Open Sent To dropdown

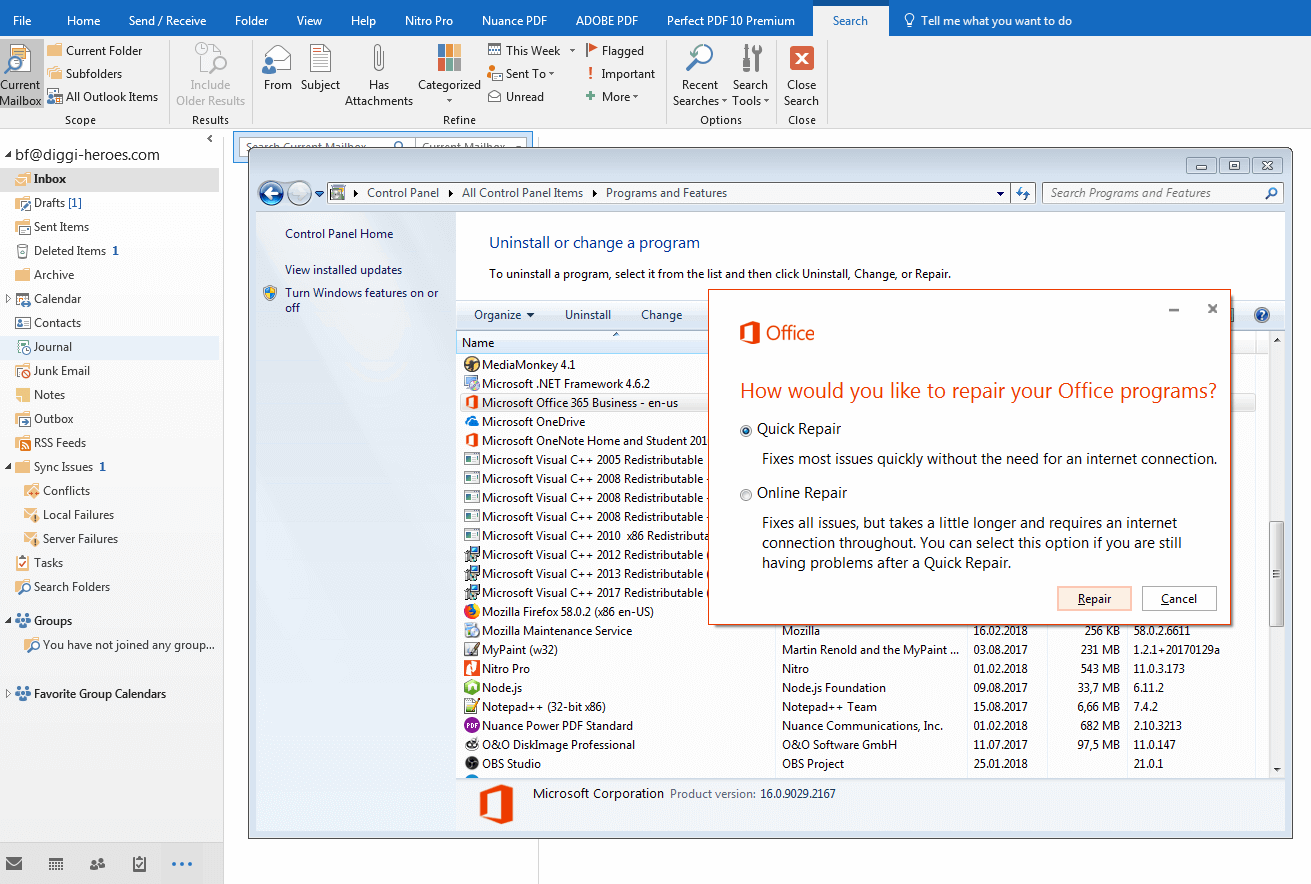(x=522, y=74)
